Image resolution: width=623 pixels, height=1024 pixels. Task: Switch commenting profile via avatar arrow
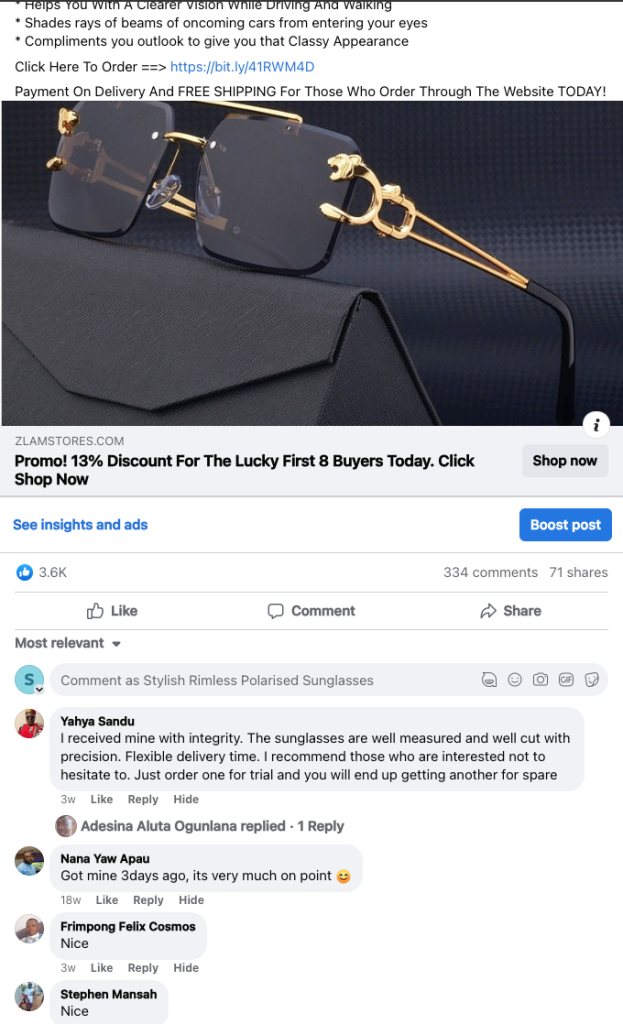point(39,690)
